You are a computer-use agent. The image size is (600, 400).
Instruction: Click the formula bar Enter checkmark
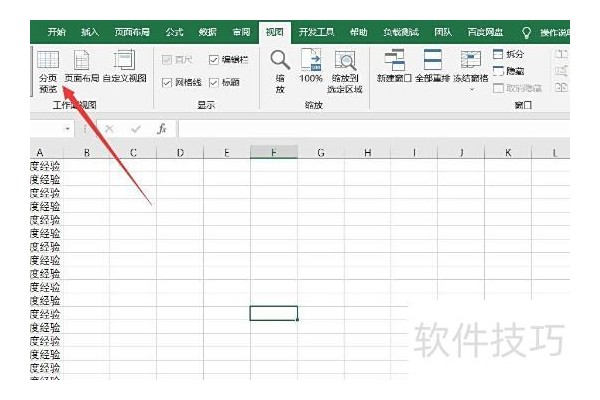click(x=135, y=129)
